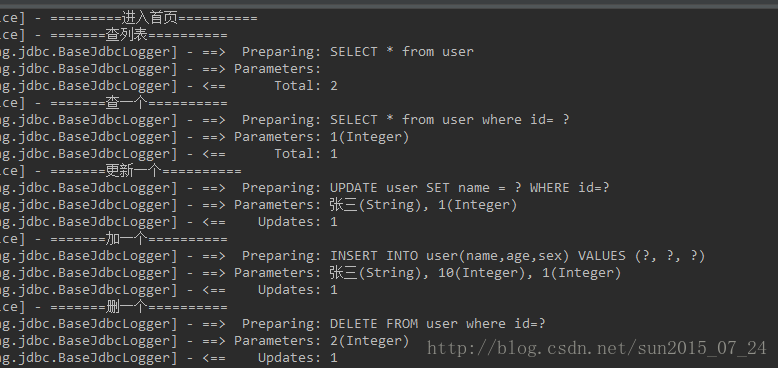
Task: Click the '删一个' separator log line
Action: (x=114, y=307)
